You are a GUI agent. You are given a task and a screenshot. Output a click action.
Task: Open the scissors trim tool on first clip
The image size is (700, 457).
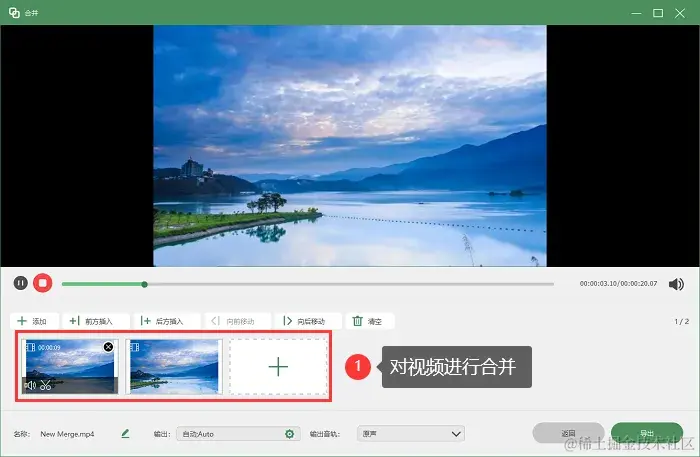[x=46, y=385]
